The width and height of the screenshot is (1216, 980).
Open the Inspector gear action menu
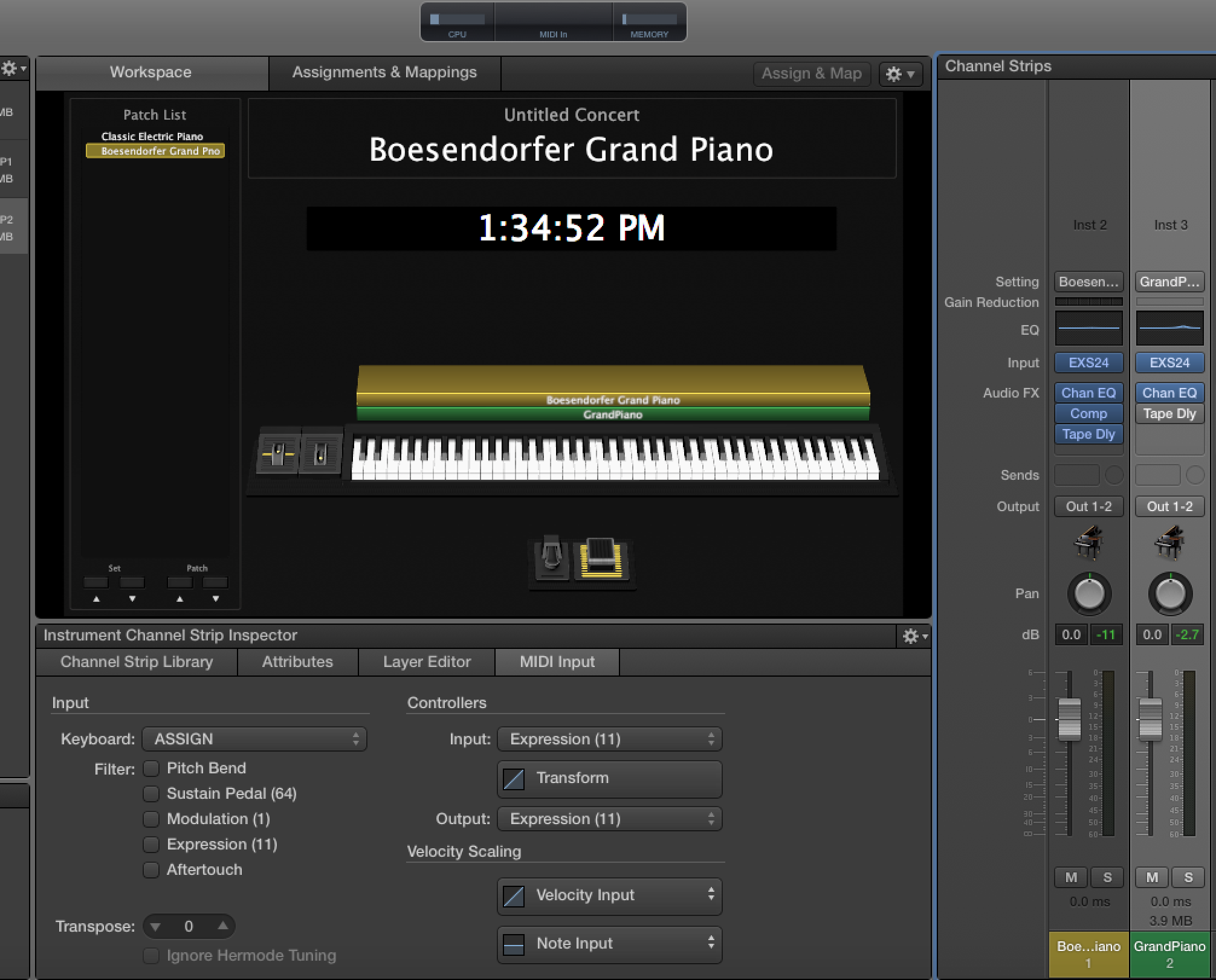[x=914, y=636]
